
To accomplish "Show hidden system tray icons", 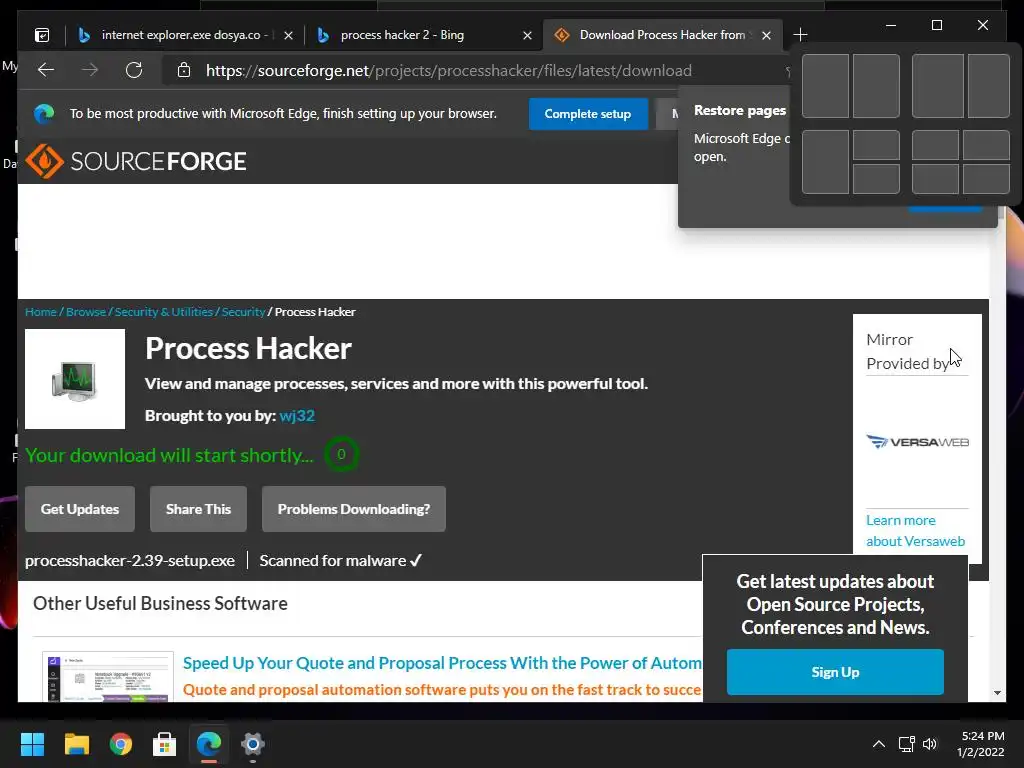I will pyautogui.click(x=879, y=744).
